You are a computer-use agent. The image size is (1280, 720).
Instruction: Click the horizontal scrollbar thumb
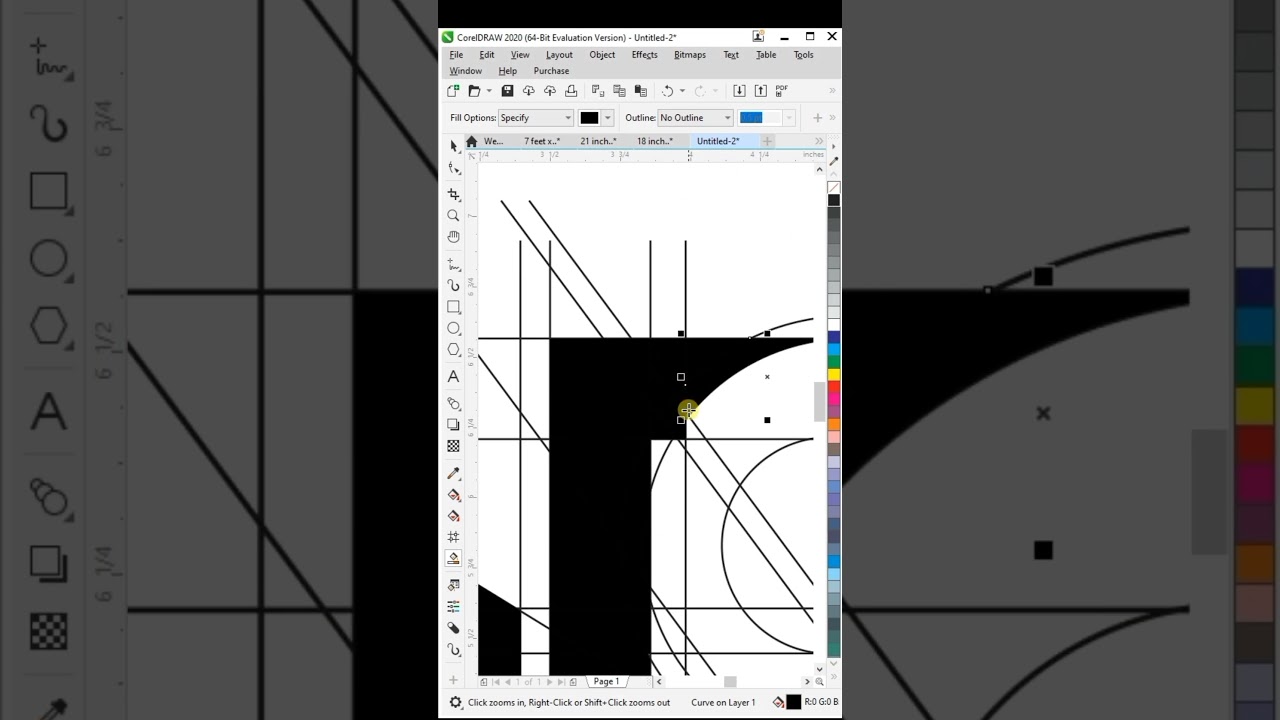pyautogui.click(x=730, y=682)
